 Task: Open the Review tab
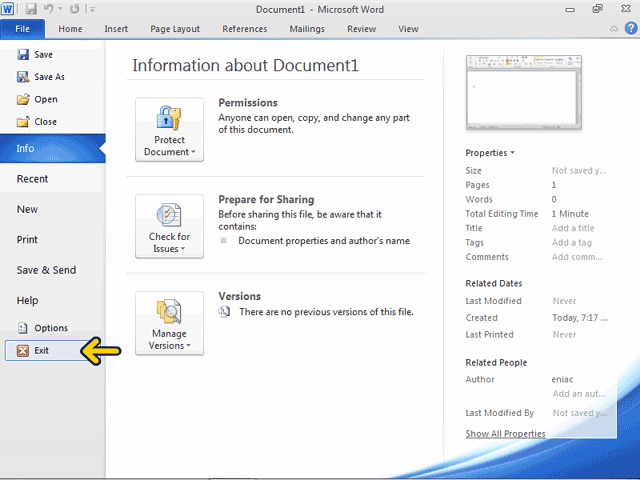[362, 29]
